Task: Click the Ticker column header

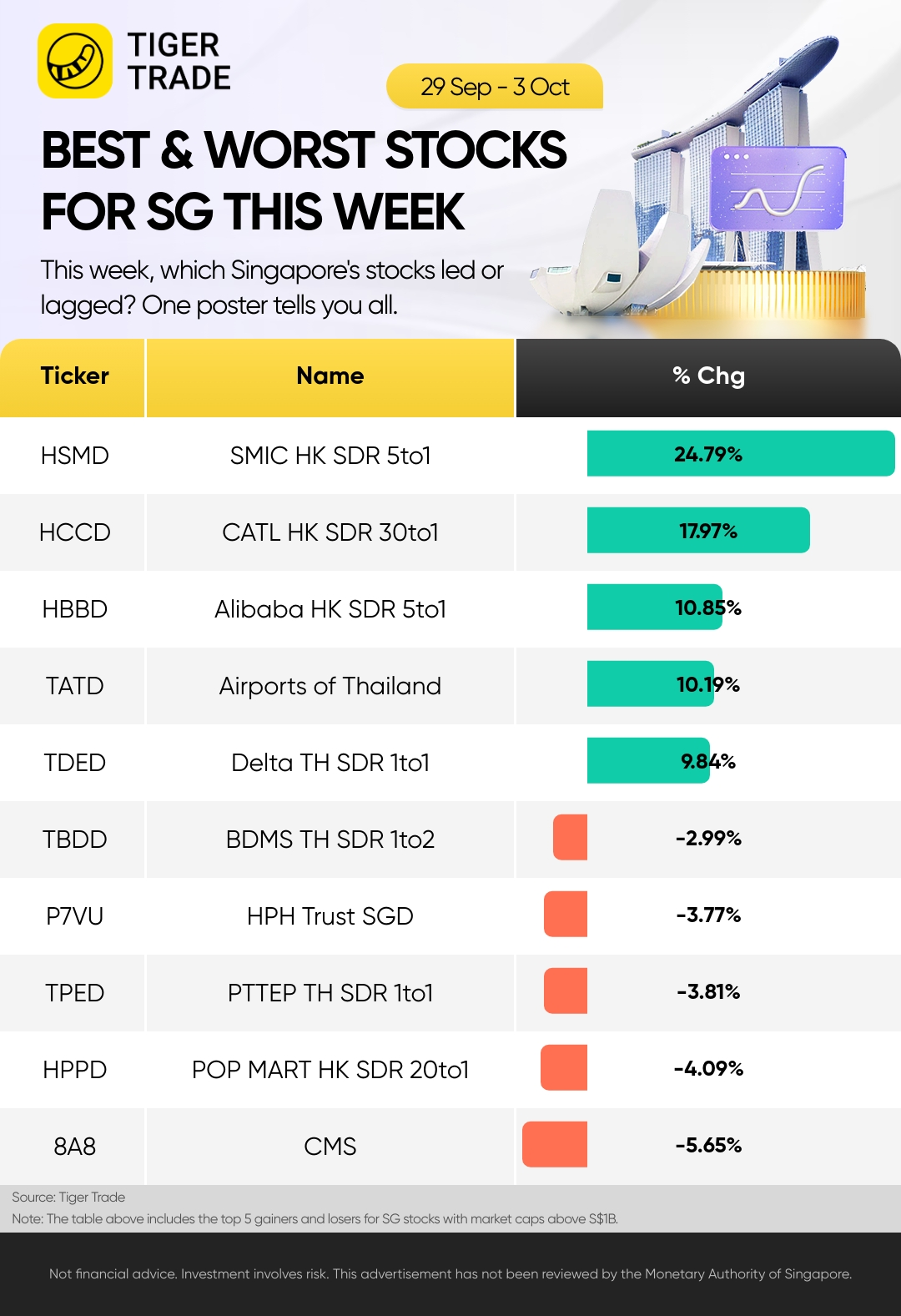Action: tap(73, 377)
